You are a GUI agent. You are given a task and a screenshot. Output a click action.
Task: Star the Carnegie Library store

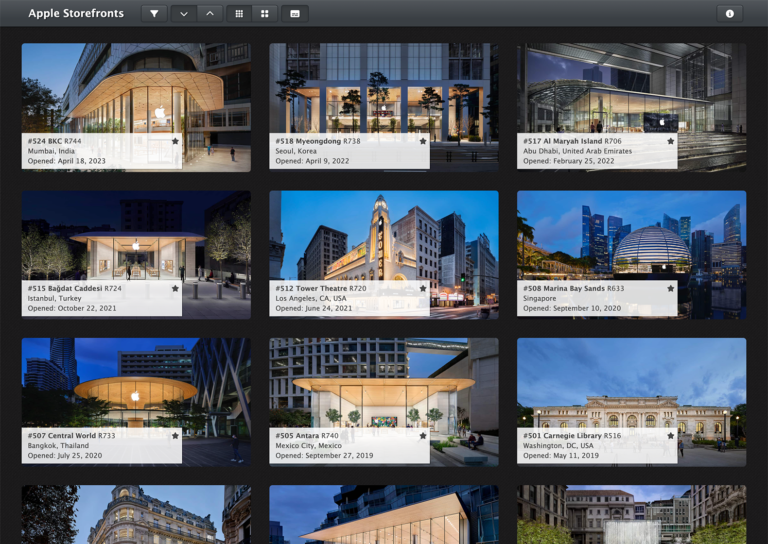click(671, 436)
